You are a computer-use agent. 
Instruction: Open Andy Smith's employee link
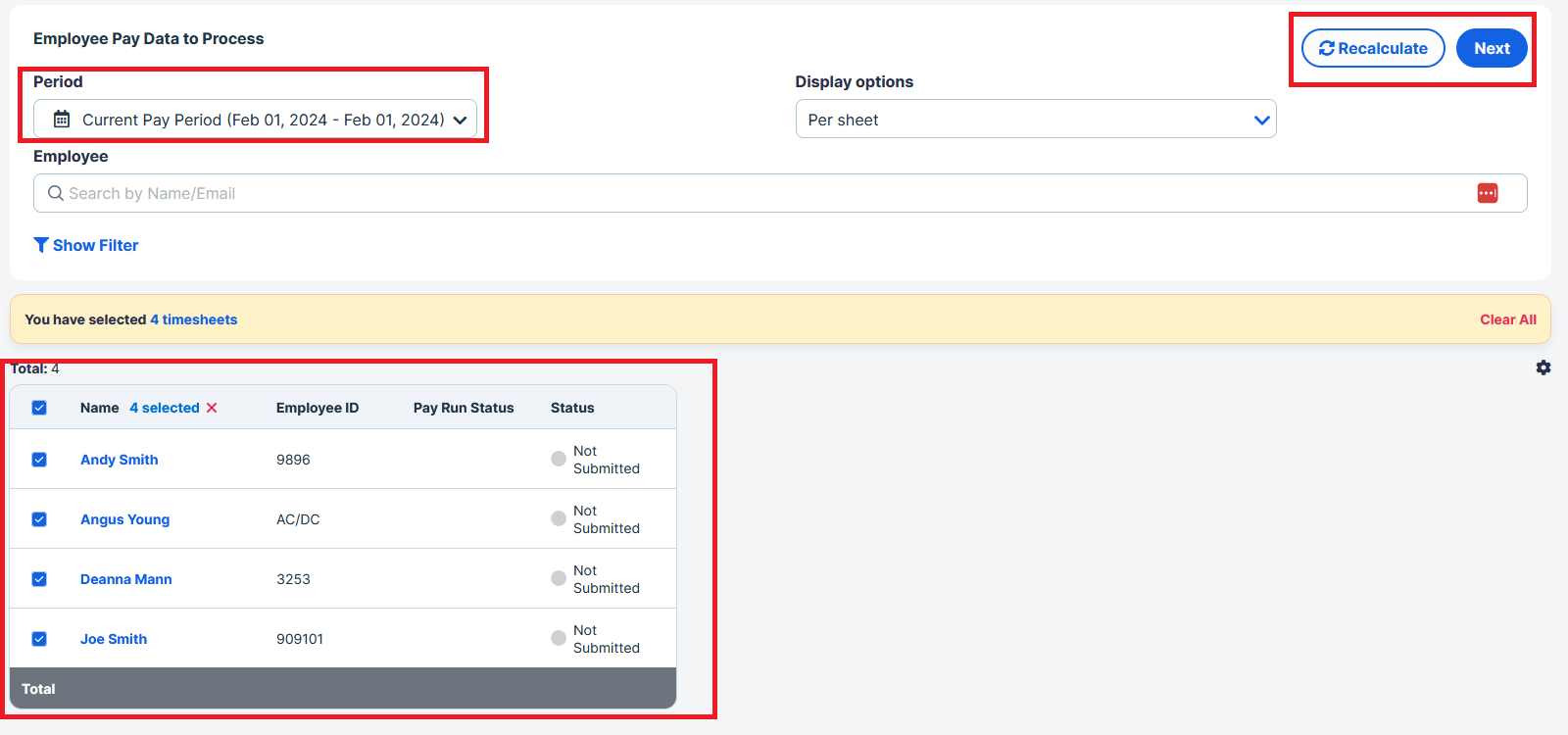[x=119, y=460]
